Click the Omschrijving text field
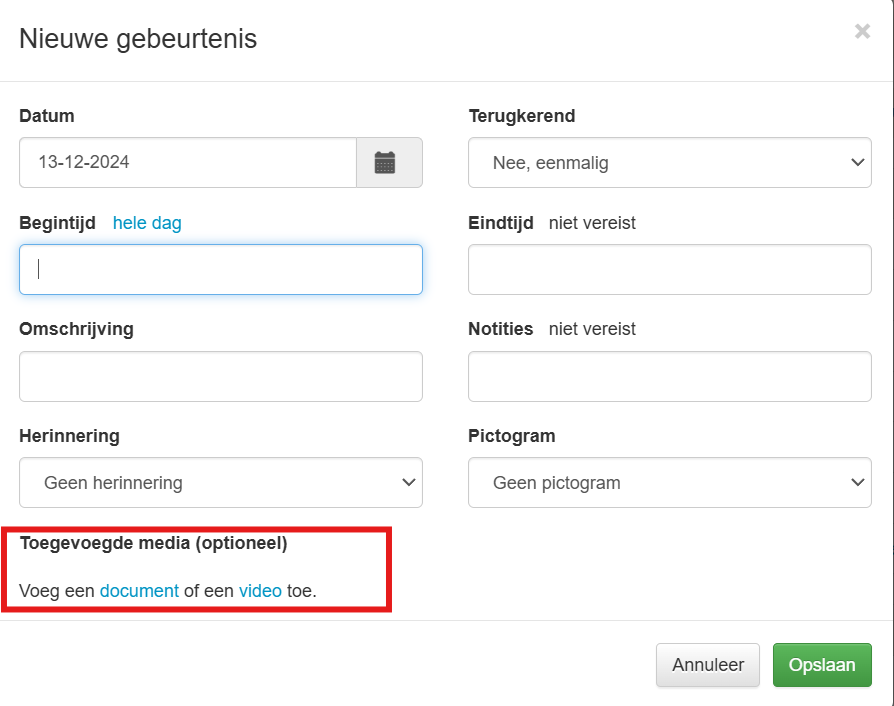This screenshot has height=706, width=894. point(221,376)
